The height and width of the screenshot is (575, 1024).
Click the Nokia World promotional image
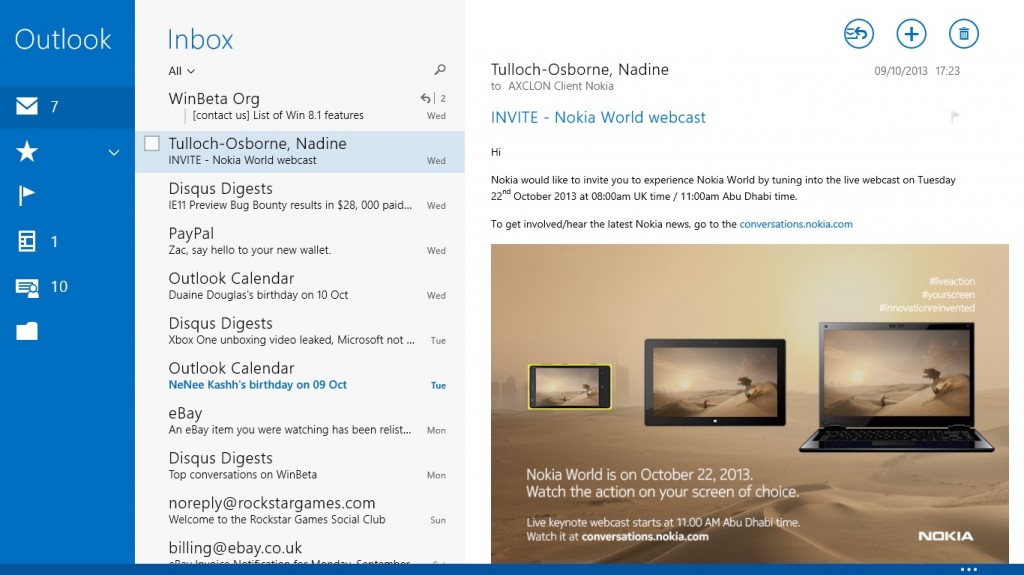[750, 404]
